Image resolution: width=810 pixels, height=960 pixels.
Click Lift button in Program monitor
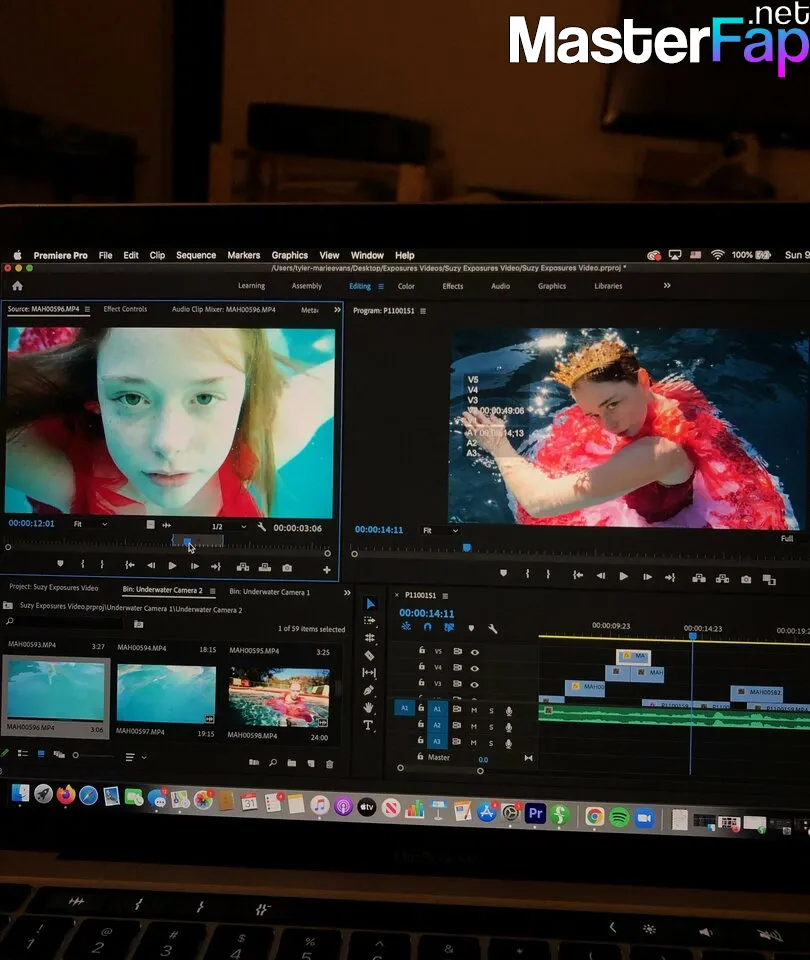click(x=699, y=578)
